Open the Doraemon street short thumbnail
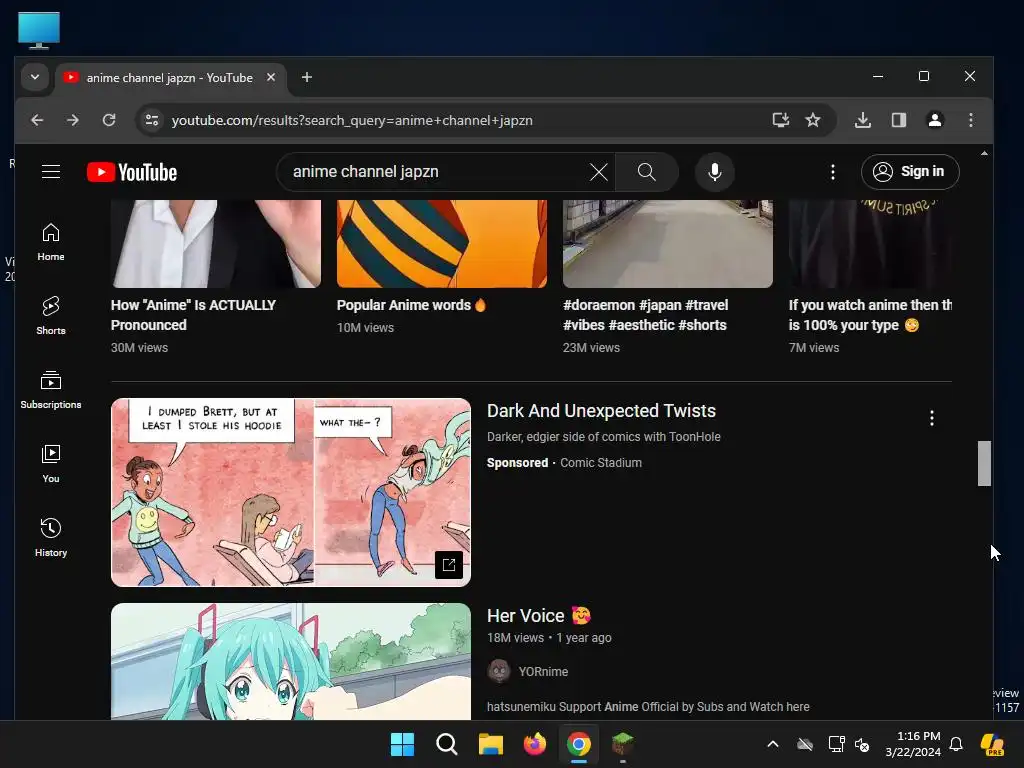Viewport: 1024px width, 768px height. pos(667,244)
